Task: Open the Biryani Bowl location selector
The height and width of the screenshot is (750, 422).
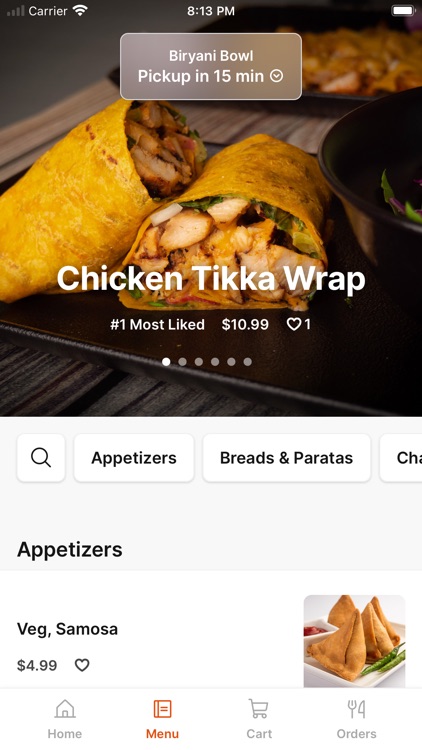Action: pos(211,66)
